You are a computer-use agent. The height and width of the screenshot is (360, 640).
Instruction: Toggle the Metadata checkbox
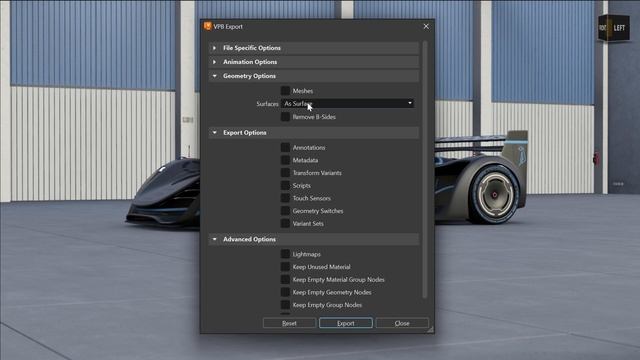[285, 160]
